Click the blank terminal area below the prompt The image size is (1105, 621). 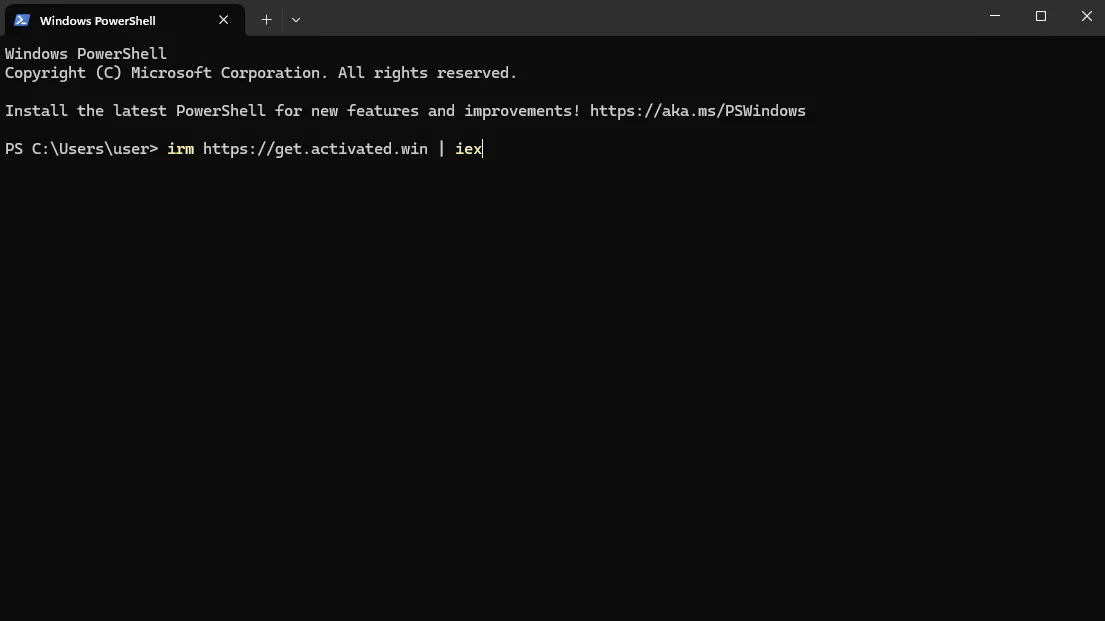(x=552, y=388)
